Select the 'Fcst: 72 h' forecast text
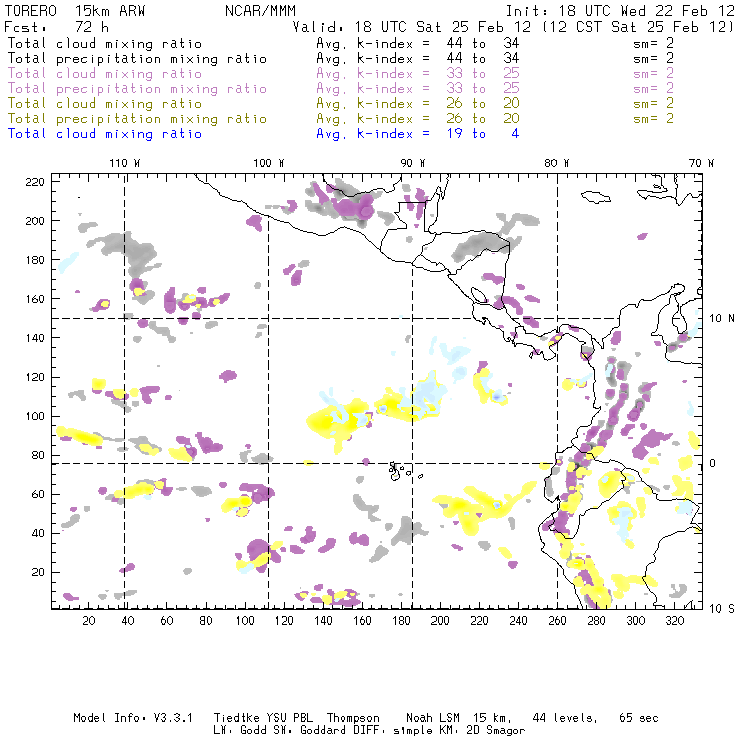Viewport: 740px width, 740px height. point(56,27)
